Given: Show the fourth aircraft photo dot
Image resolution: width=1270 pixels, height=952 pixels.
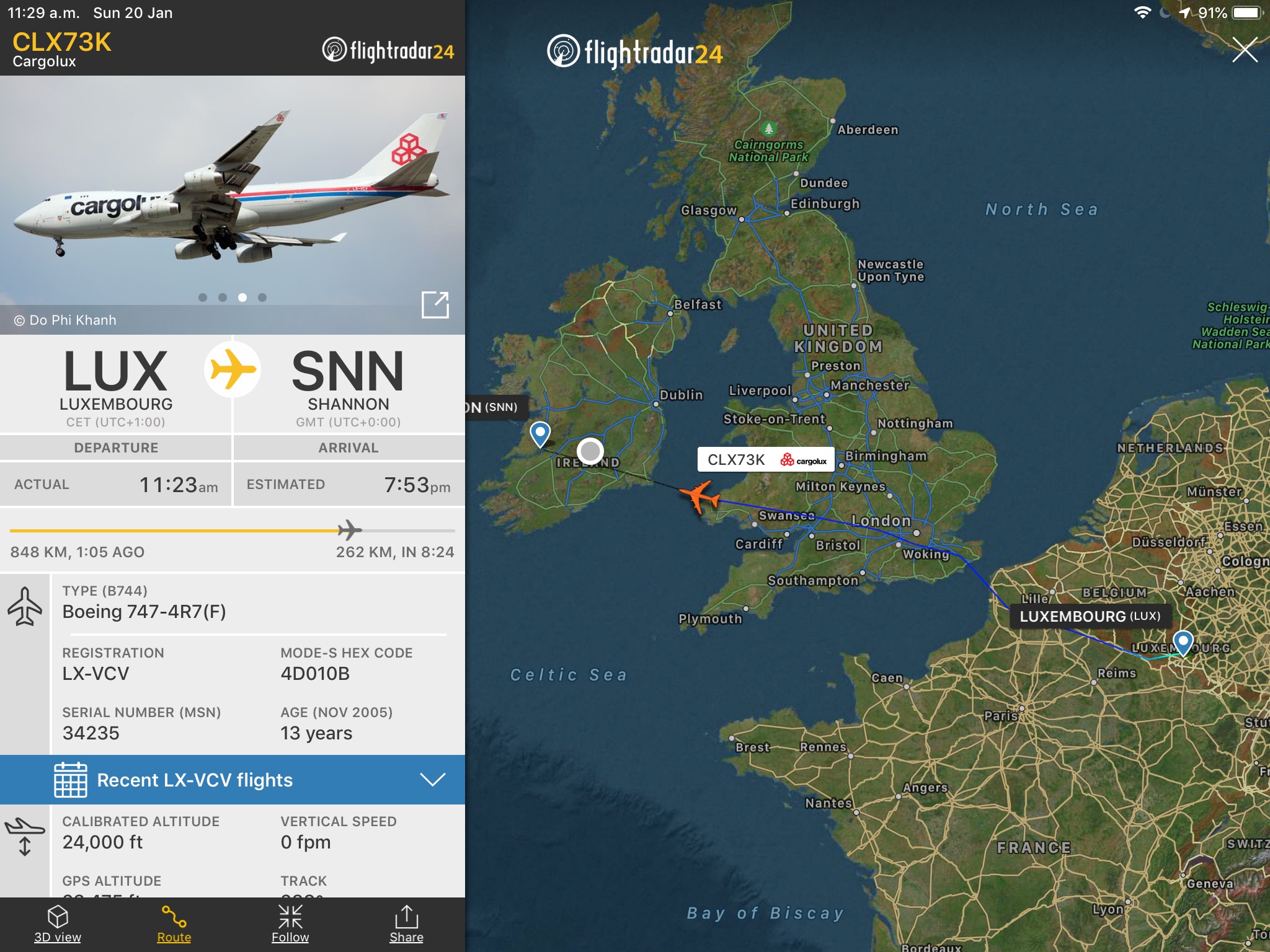Looking at the screenshot, I should pos(262,297).
